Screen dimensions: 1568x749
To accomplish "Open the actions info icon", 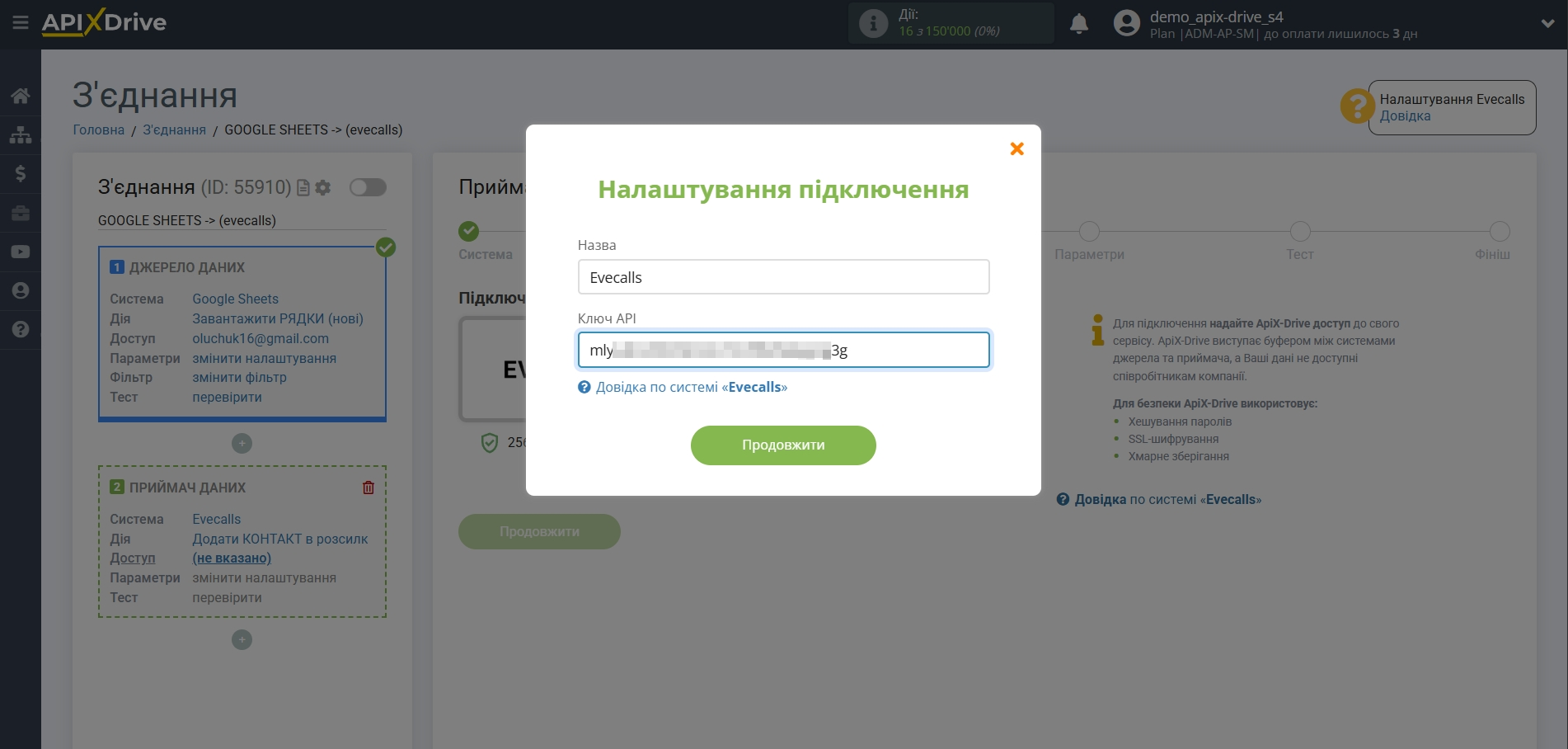I will click(873, 23).
